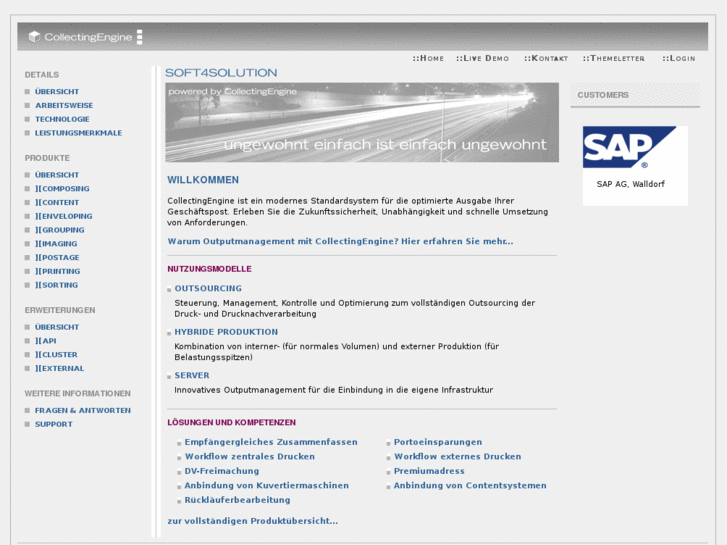The image size is (727, 545).
Task: Select the ][Composing product link
Action: point(62,189)
